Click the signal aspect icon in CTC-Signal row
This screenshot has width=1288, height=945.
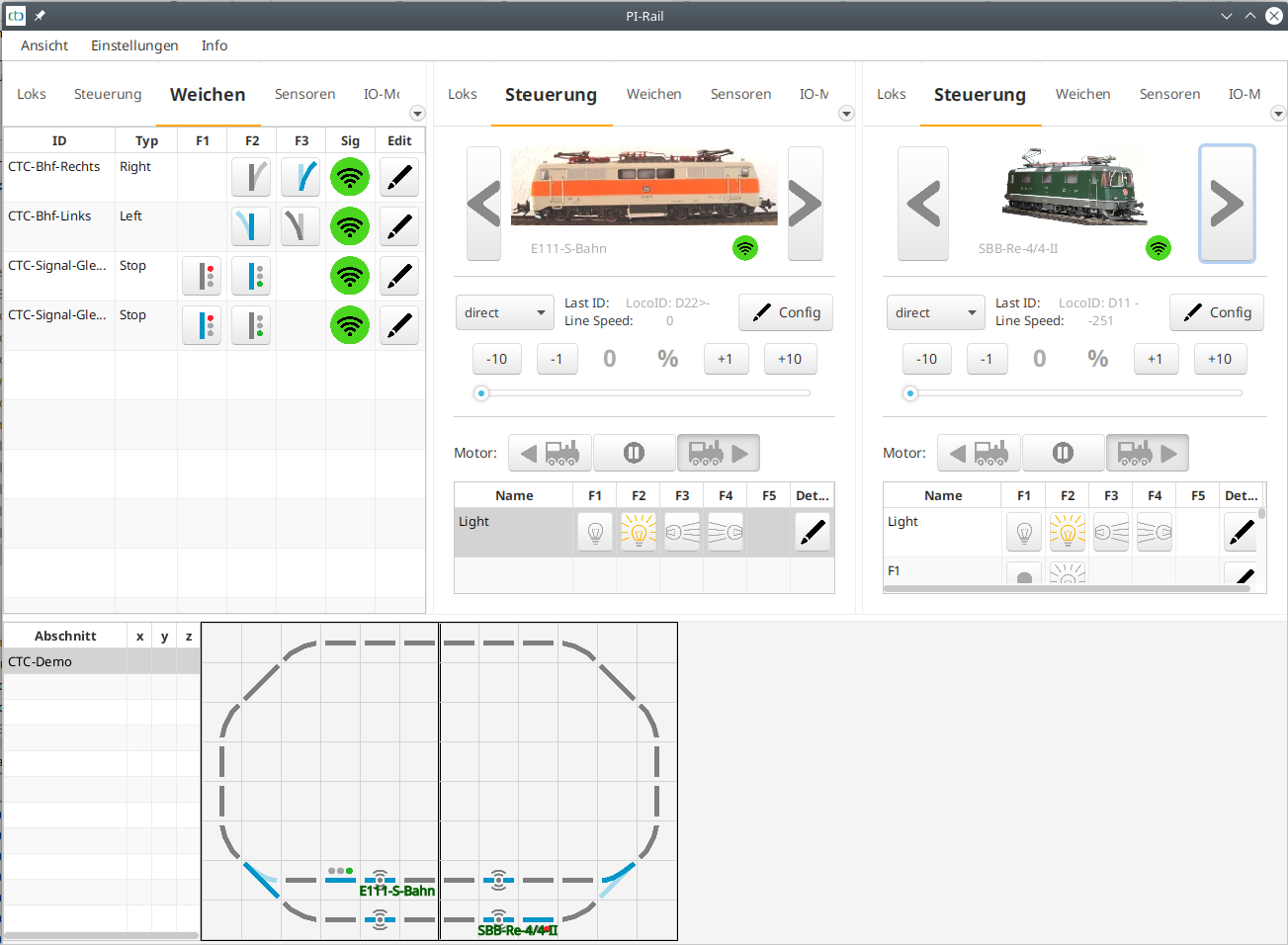click(202, 276)
